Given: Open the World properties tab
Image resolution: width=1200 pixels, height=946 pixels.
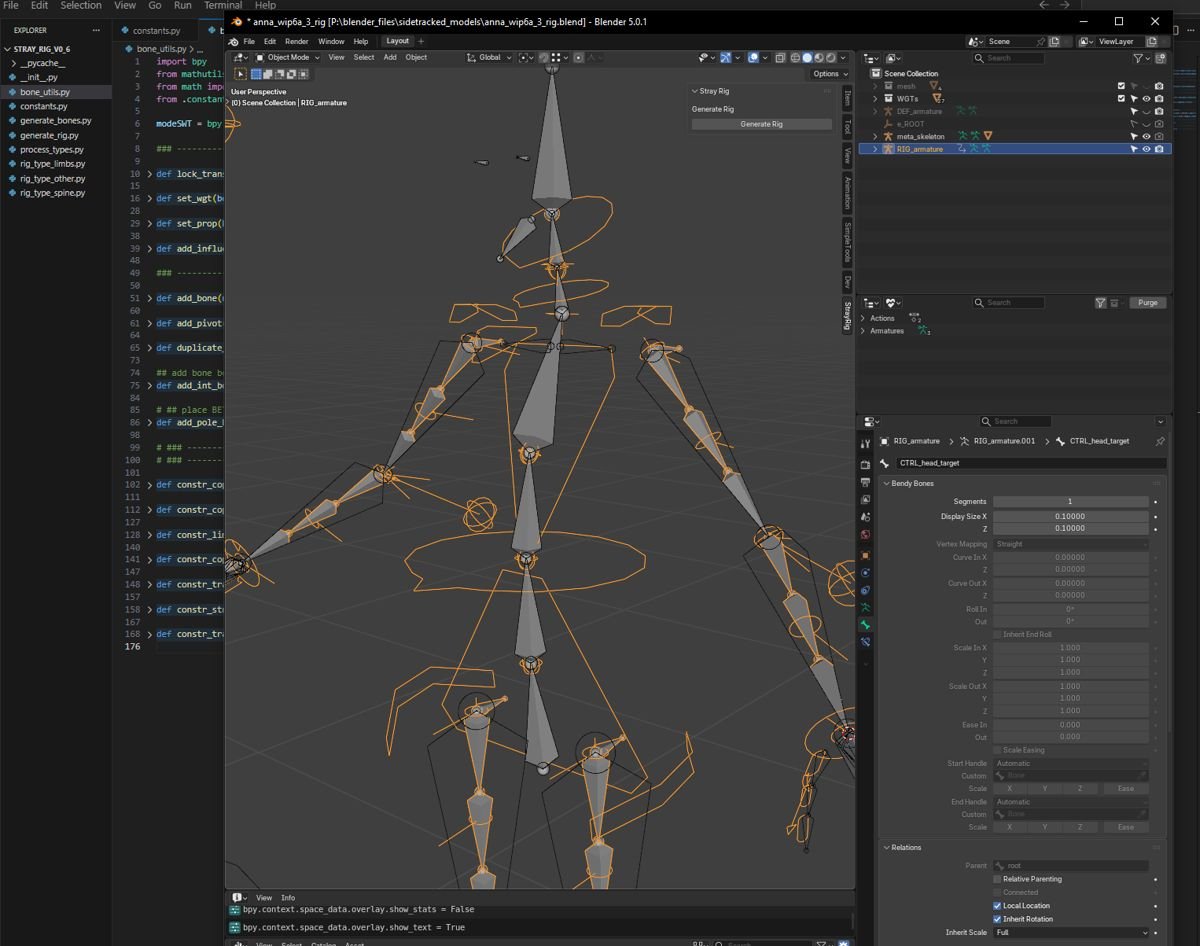Looking at the screenshot, I should pos(866,535).
